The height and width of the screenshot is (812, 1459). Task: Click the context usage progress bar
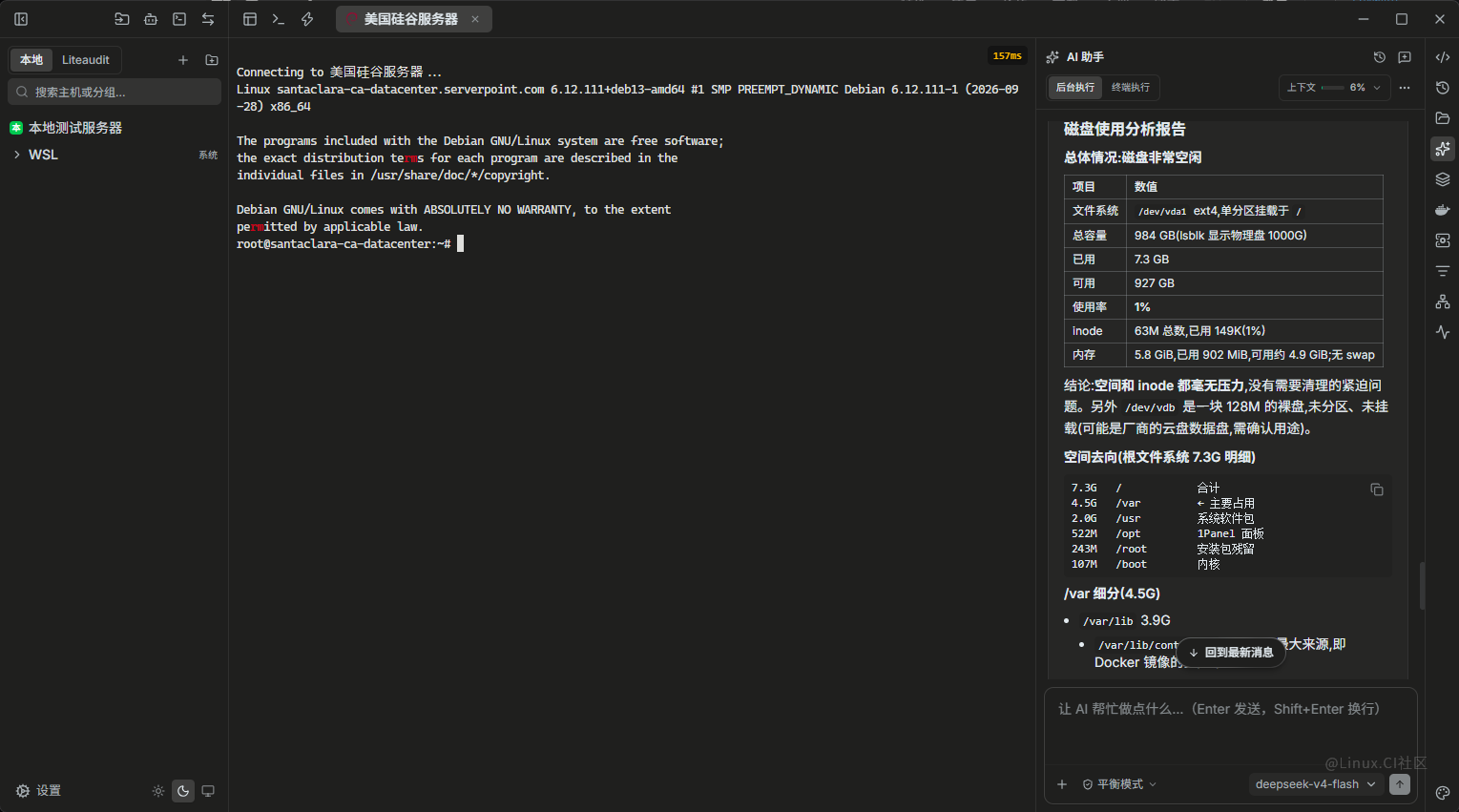(1332, 88)
